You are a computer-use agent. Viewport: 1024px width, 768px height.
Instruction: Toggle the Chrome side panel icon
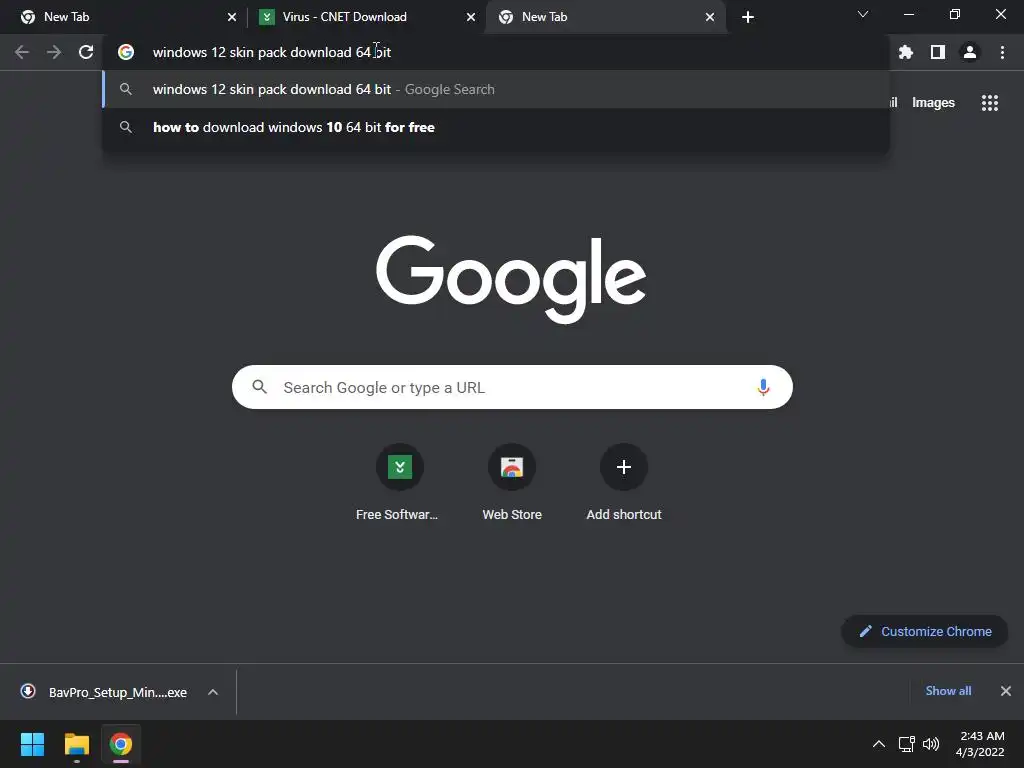(938, 52)
